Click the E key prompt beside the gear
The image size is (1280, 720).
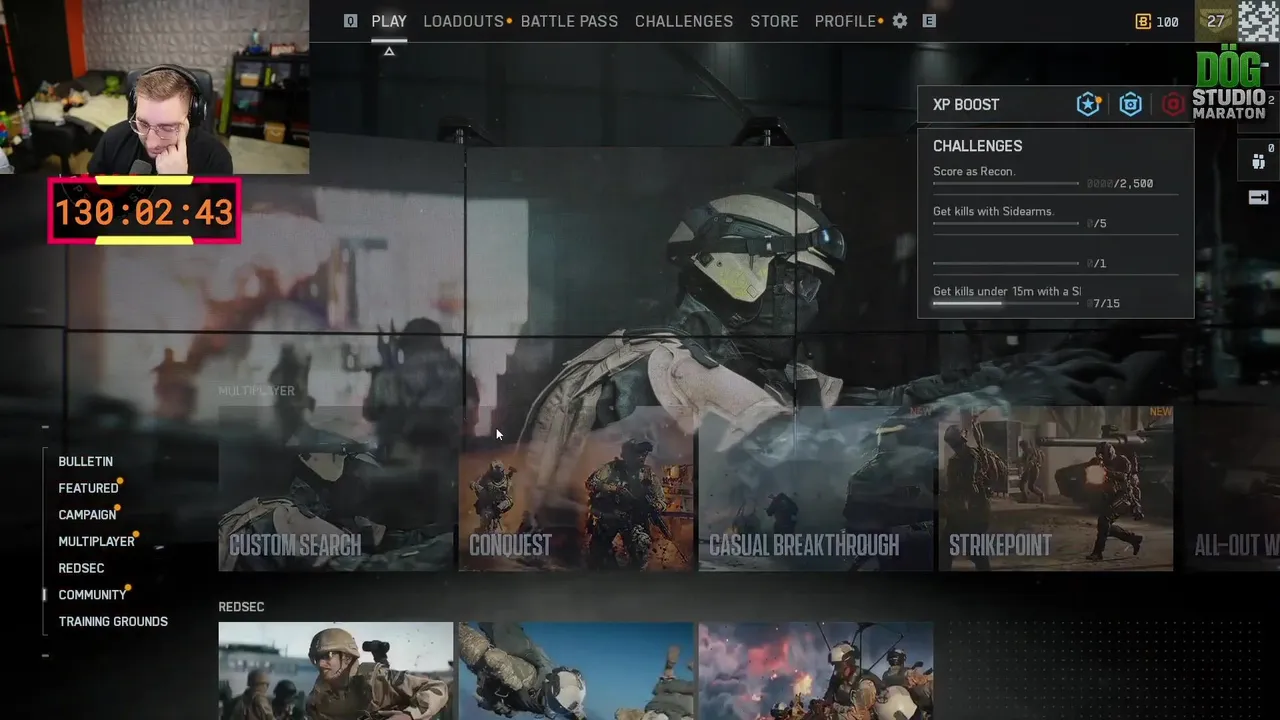pyautogui.click(x=929, y=21)
